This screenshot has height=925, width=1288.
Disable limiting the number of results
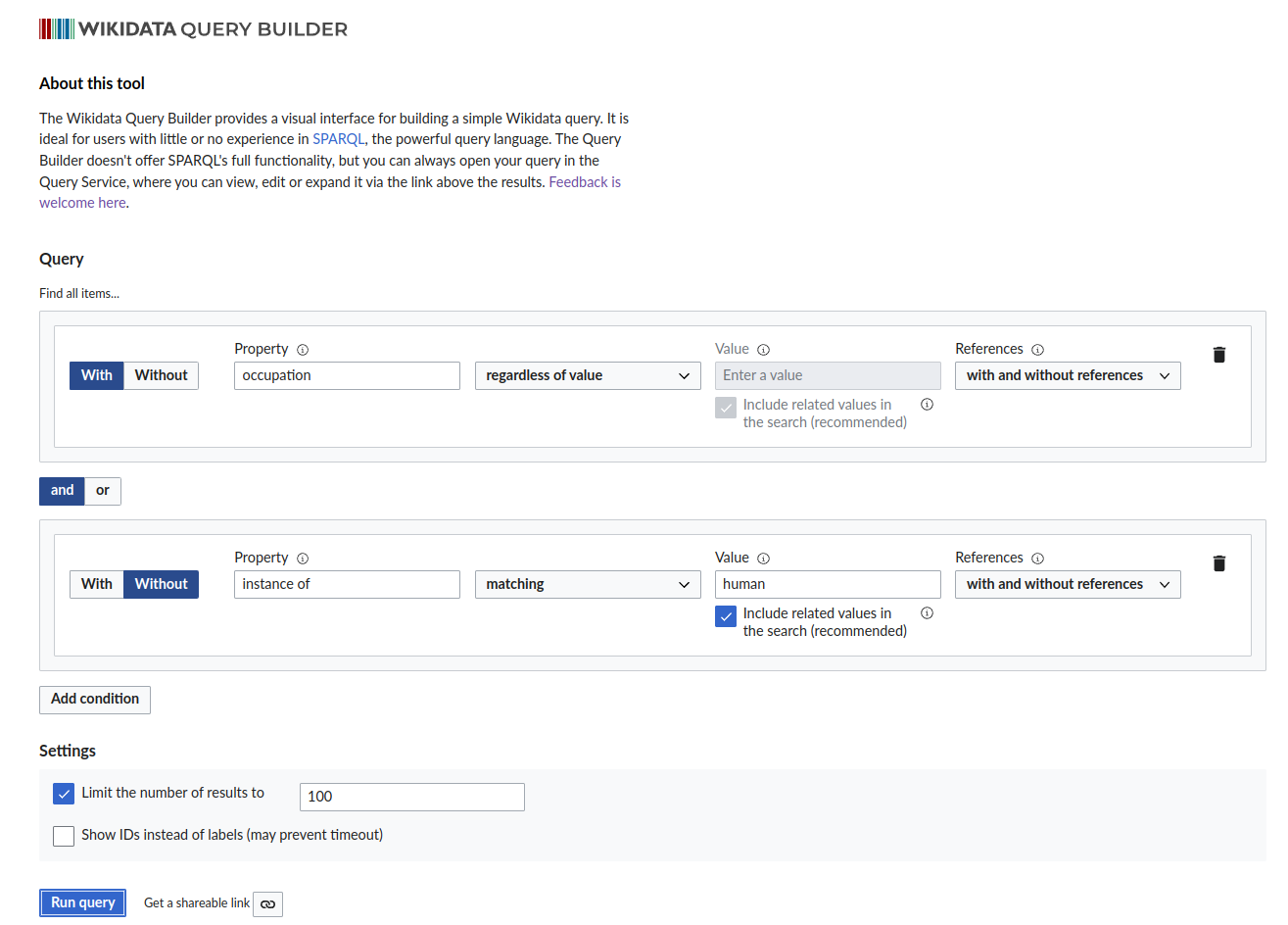[63, 793]
